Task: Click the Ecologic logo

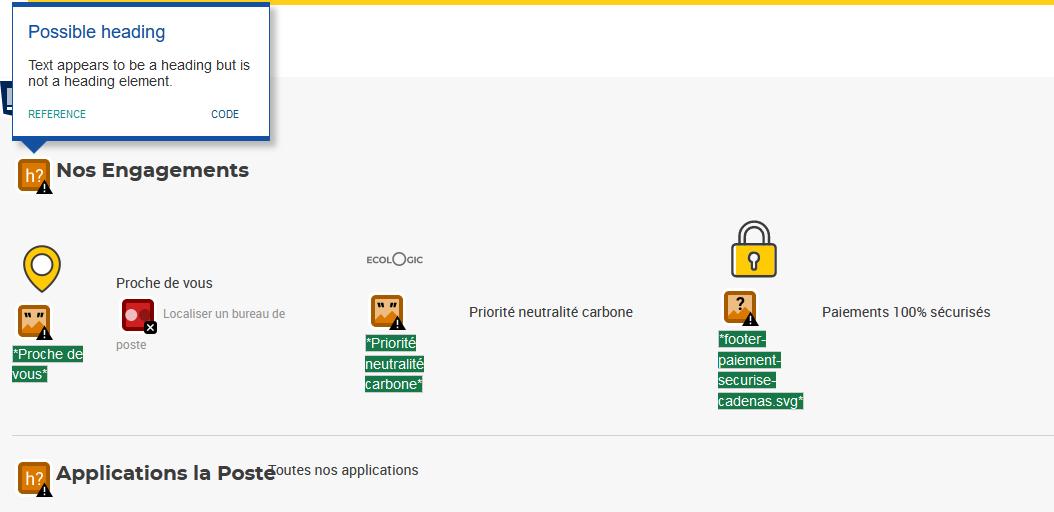Action: (x=395, y=260)
